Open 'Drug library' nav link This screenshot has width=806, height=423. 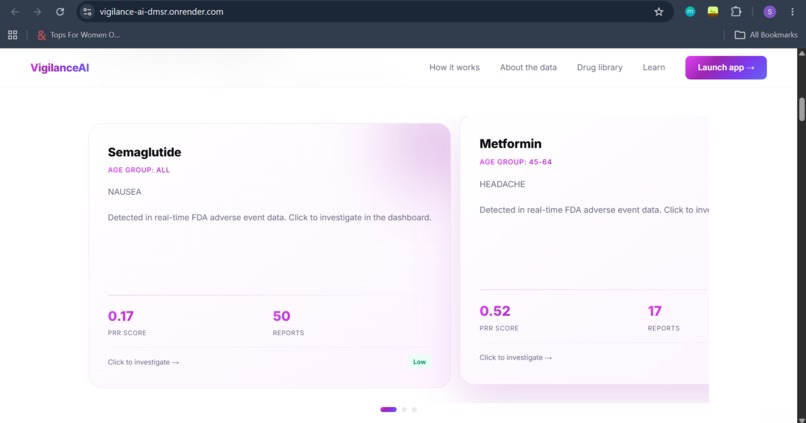click(599, 67)
